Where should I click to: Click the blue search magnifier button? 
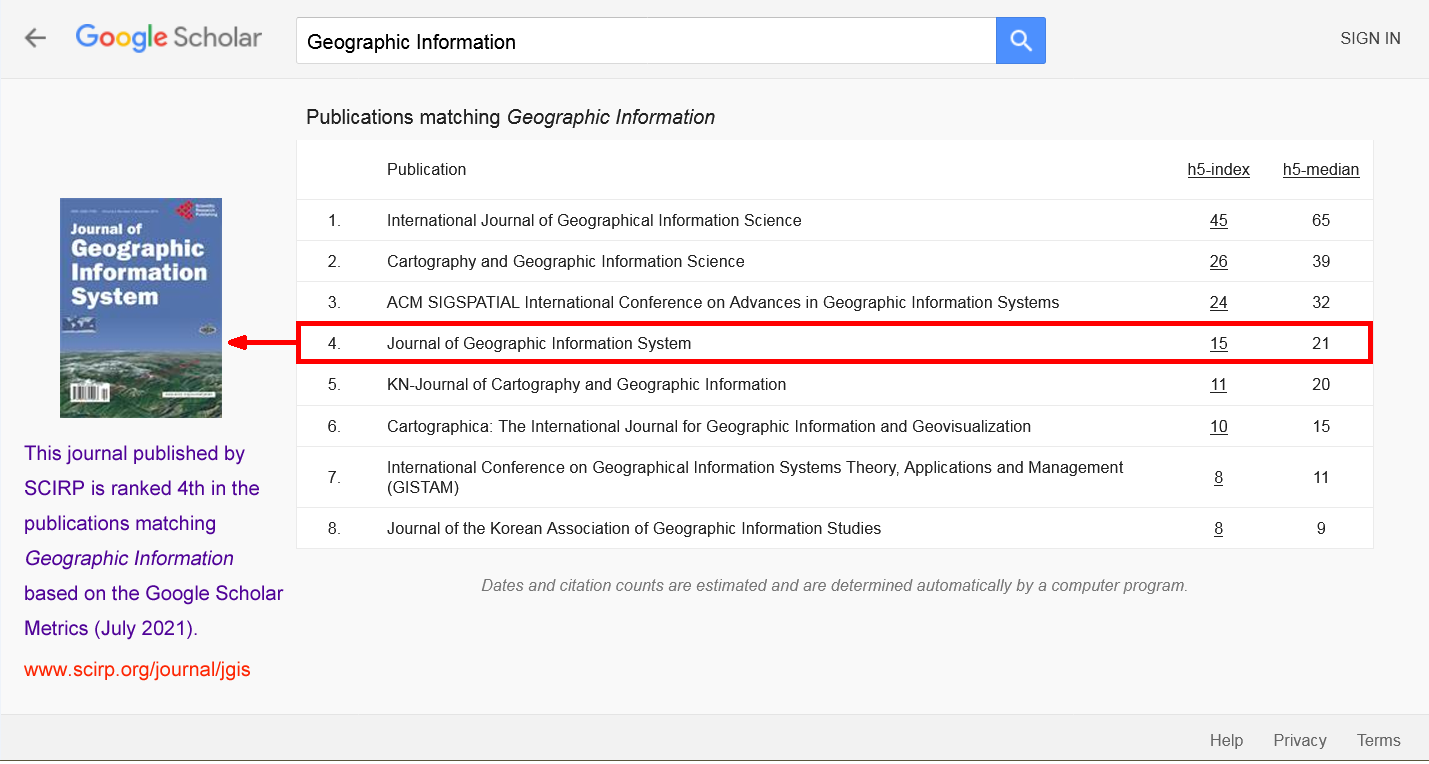[1021, 40]
